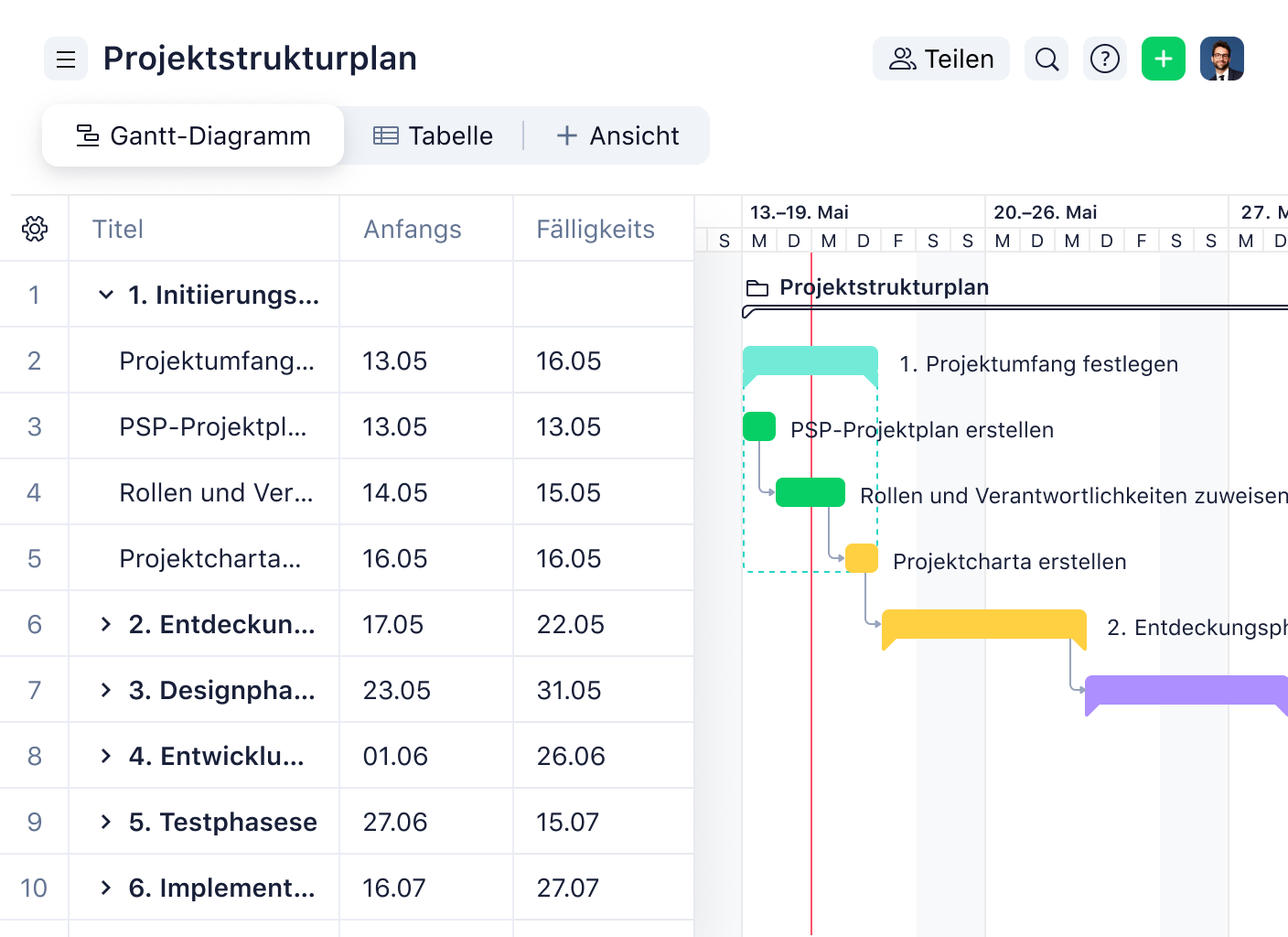Switch to the Tabelle tab
Screen dimensions: 1288x937
coord(434,135)
